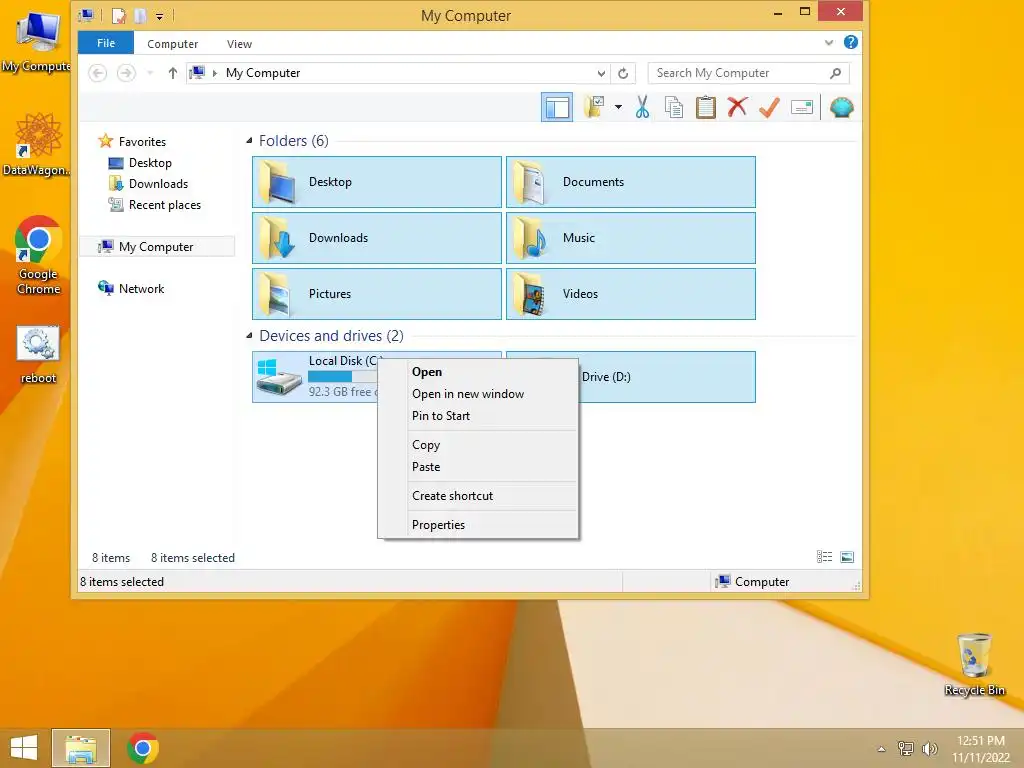Click the blue shell icon in toolbar

pyautogui.click(x=842, y=107)
